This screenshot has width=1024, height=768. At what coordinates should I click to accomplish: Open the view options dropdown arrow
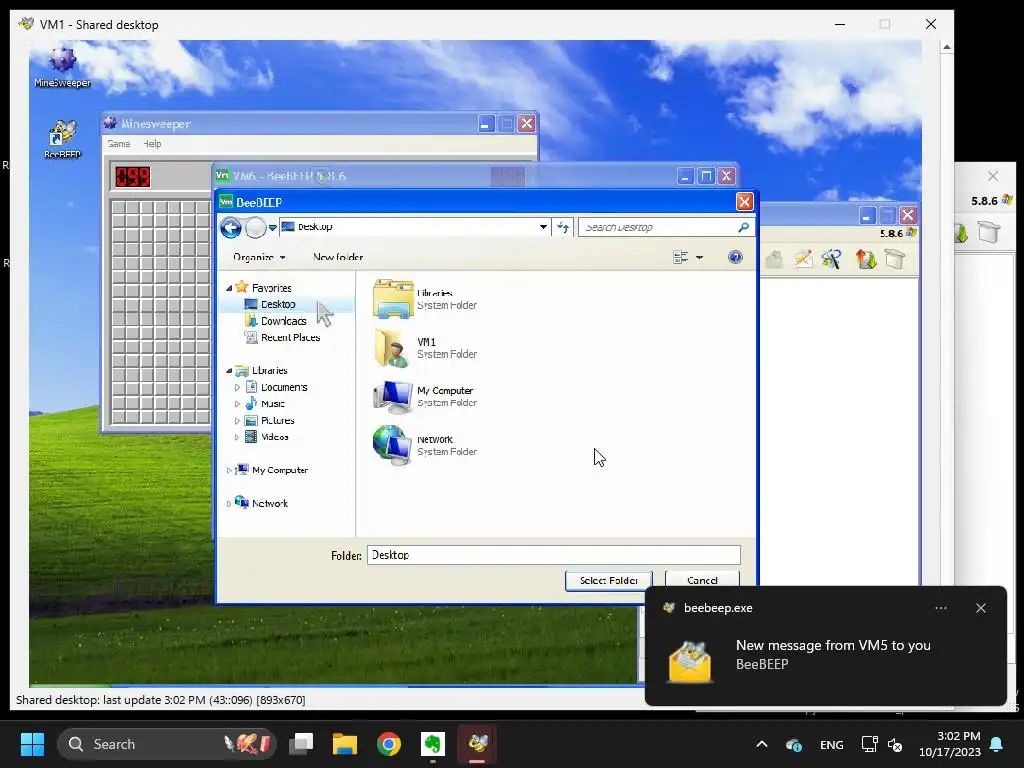coord(699,257)
